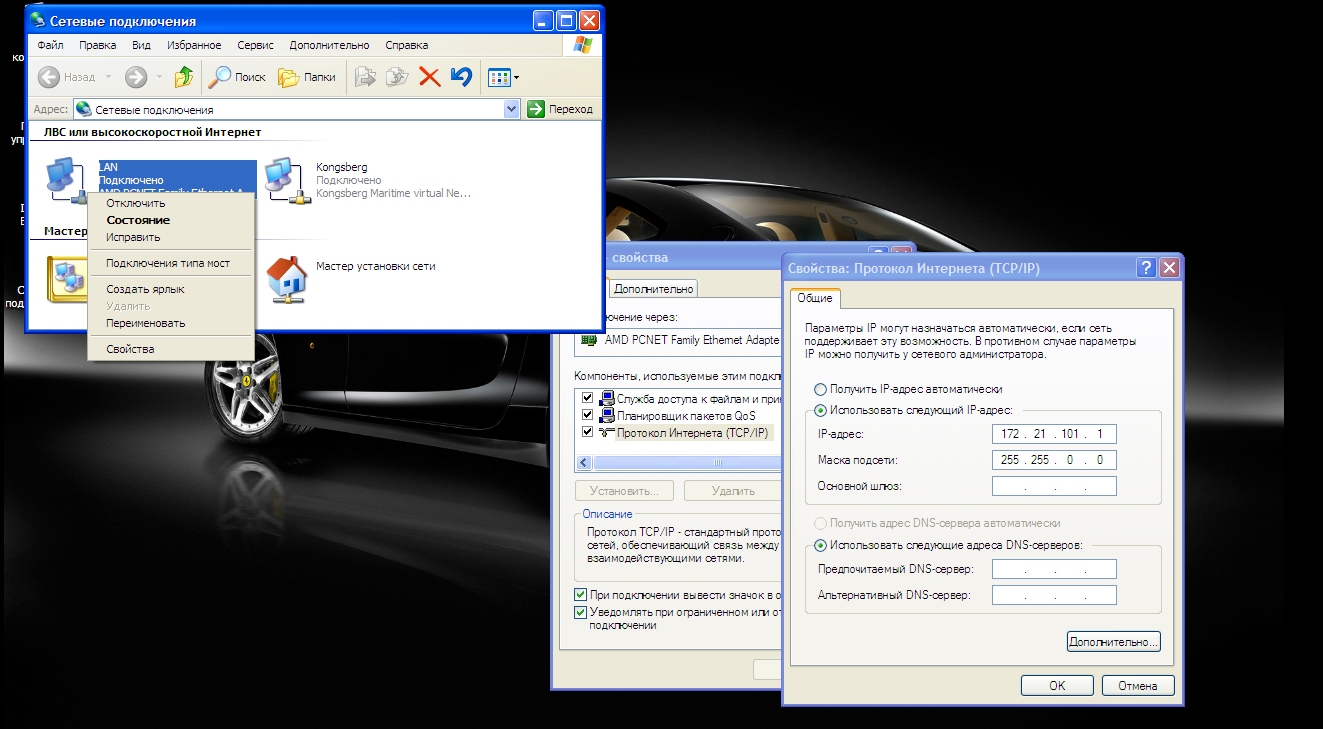Uncheck 'Протокол Интернета (TCP/IP)' component checkbox
Screen dimensions: 1323x729
point(587,432)
